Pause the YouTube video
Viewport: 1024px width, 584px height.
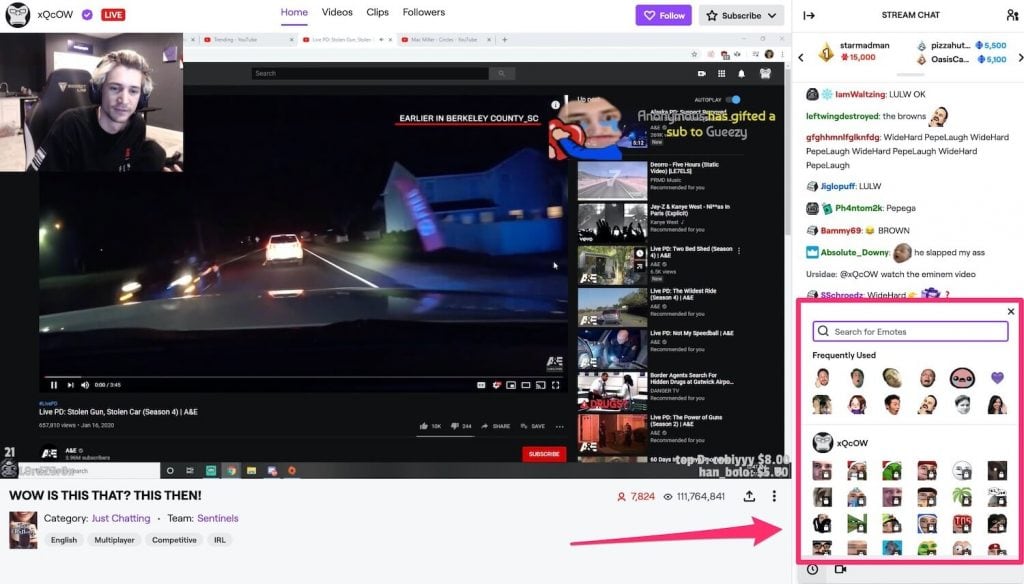click(x=54, y=385)
